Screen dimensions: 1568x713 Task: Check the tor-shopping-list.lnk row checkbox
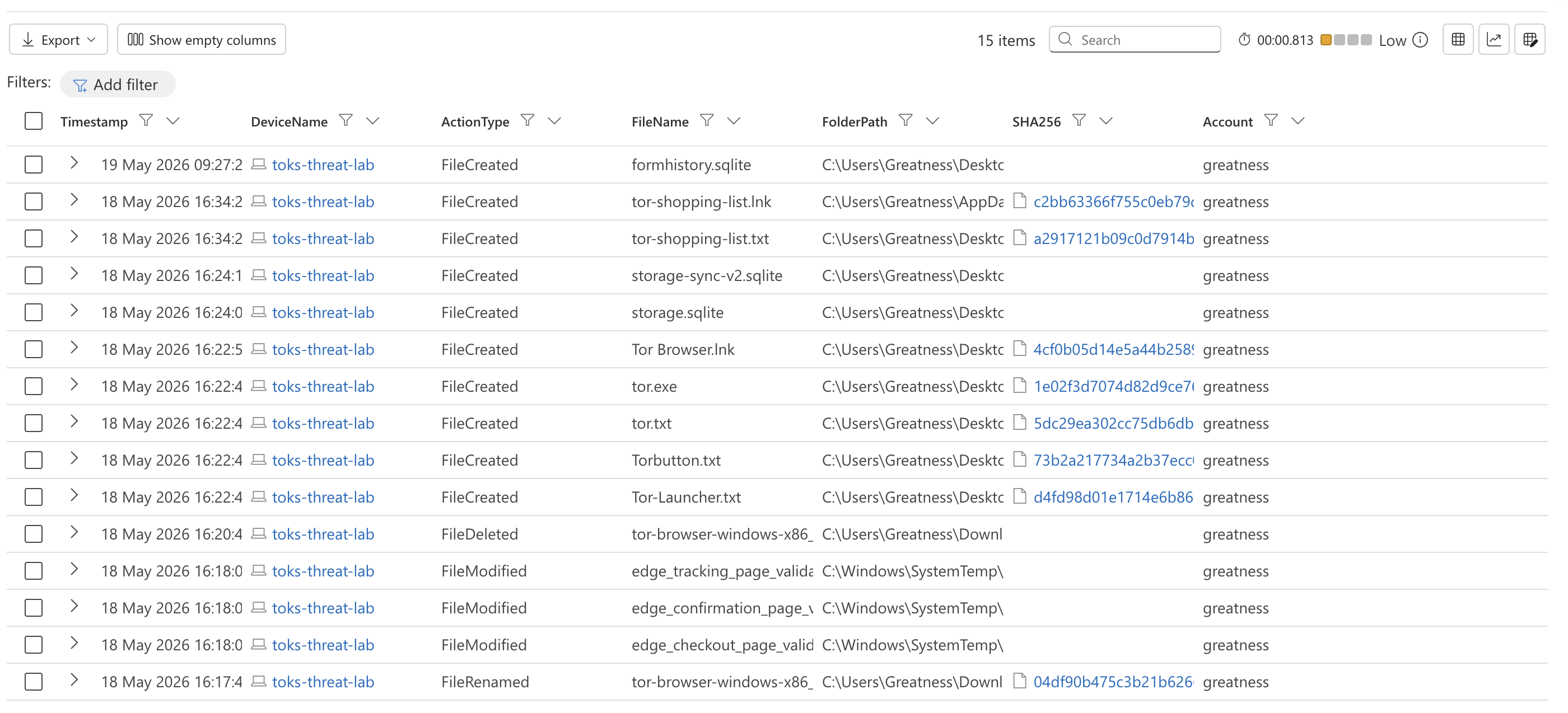34,201
